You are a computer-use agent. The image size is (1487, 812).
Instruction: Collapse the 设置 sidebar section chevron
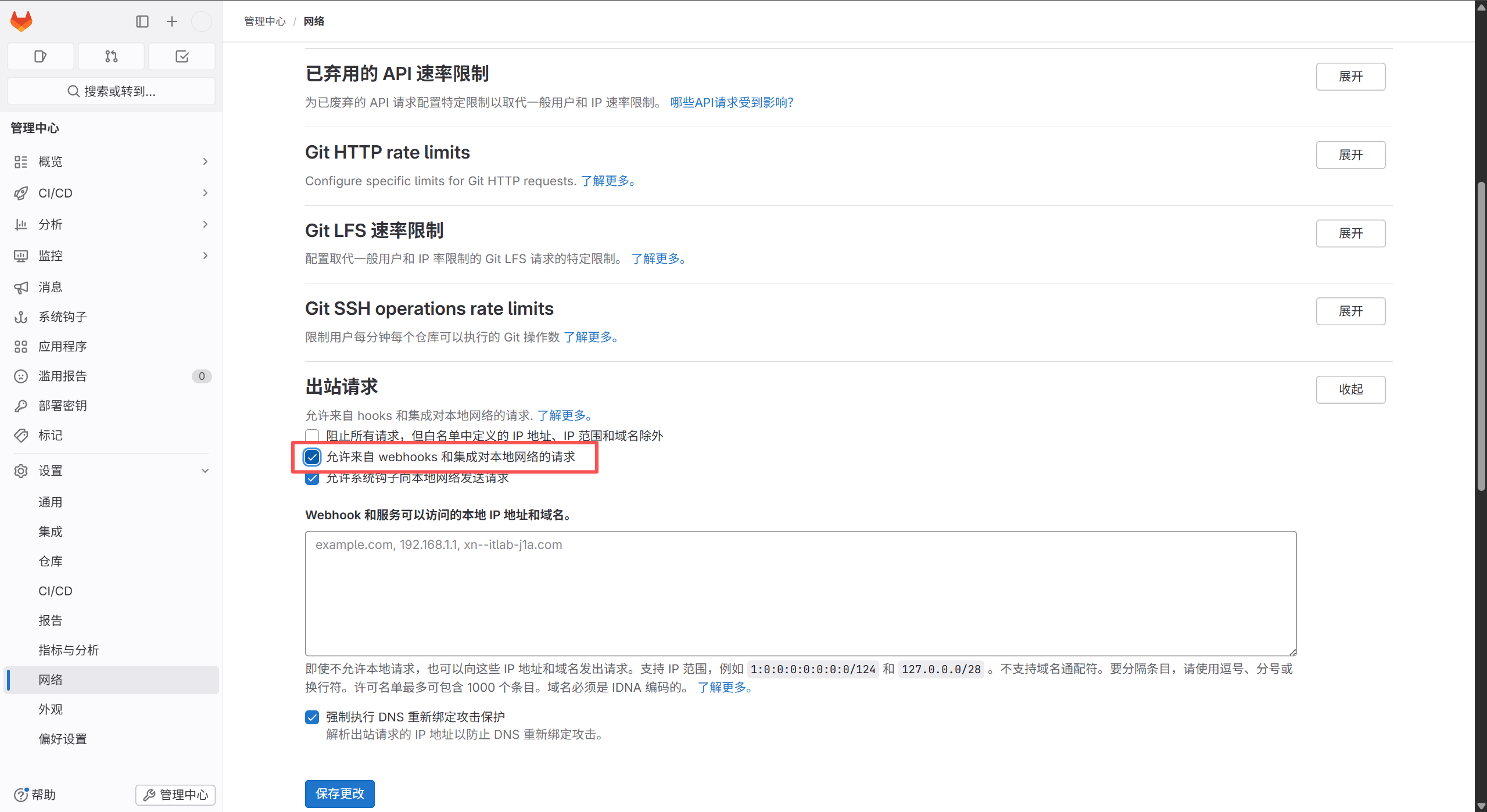click(x=205, y=471)
